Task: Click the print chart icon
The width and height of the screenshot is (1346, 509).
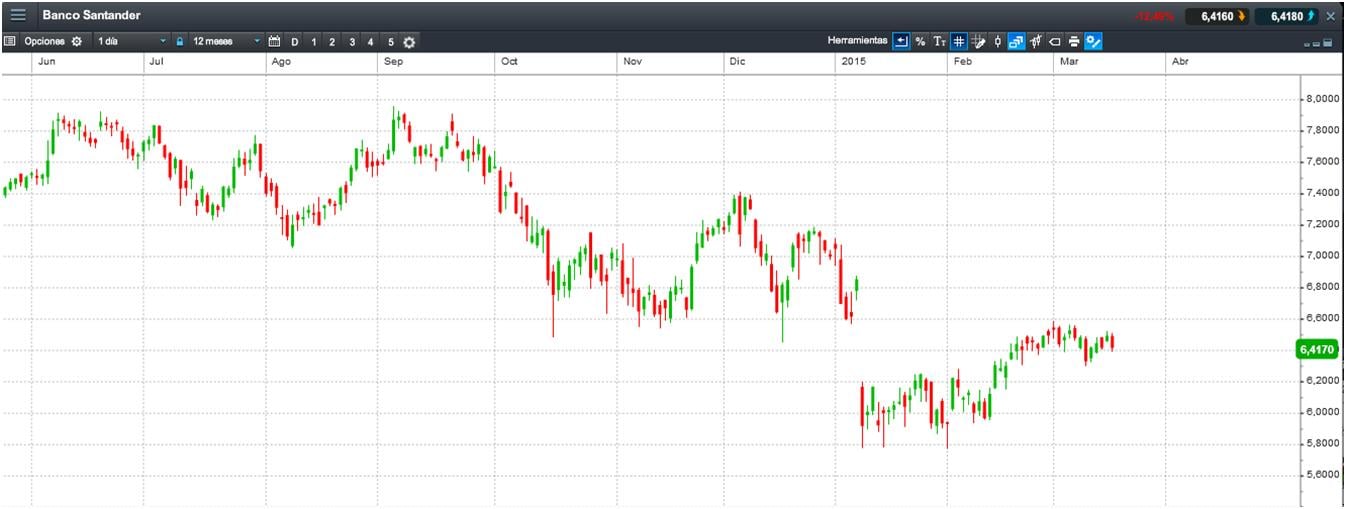Action: 1074,41
